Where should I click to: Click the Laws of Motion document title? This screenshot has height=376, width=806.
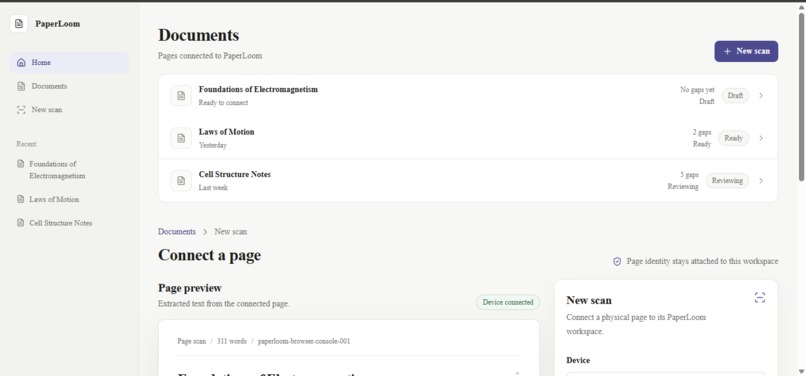[x=227, y=132]
